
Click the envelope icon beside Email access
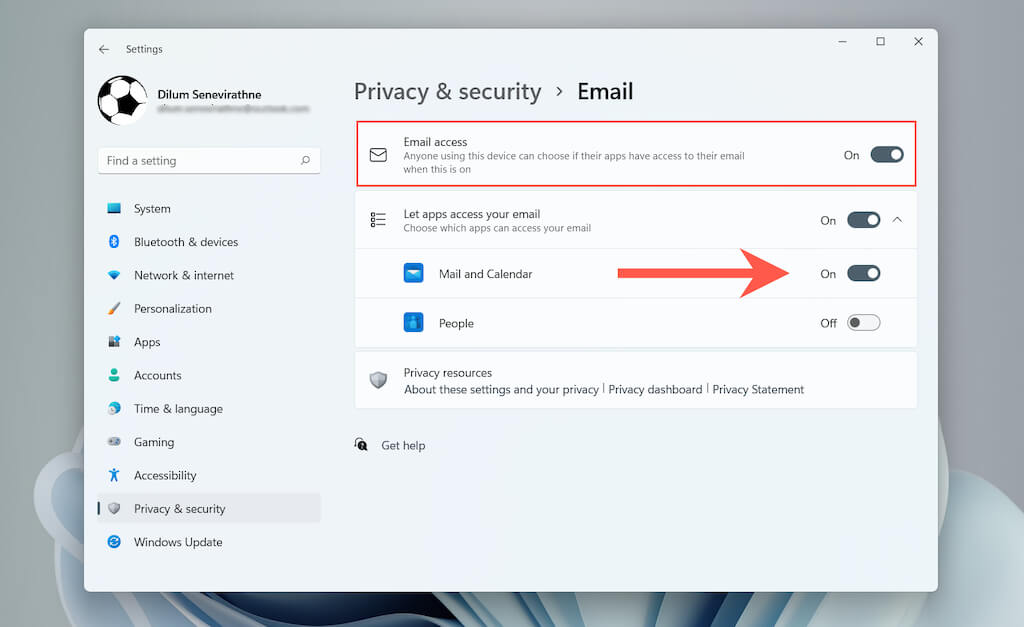point(378,155)
